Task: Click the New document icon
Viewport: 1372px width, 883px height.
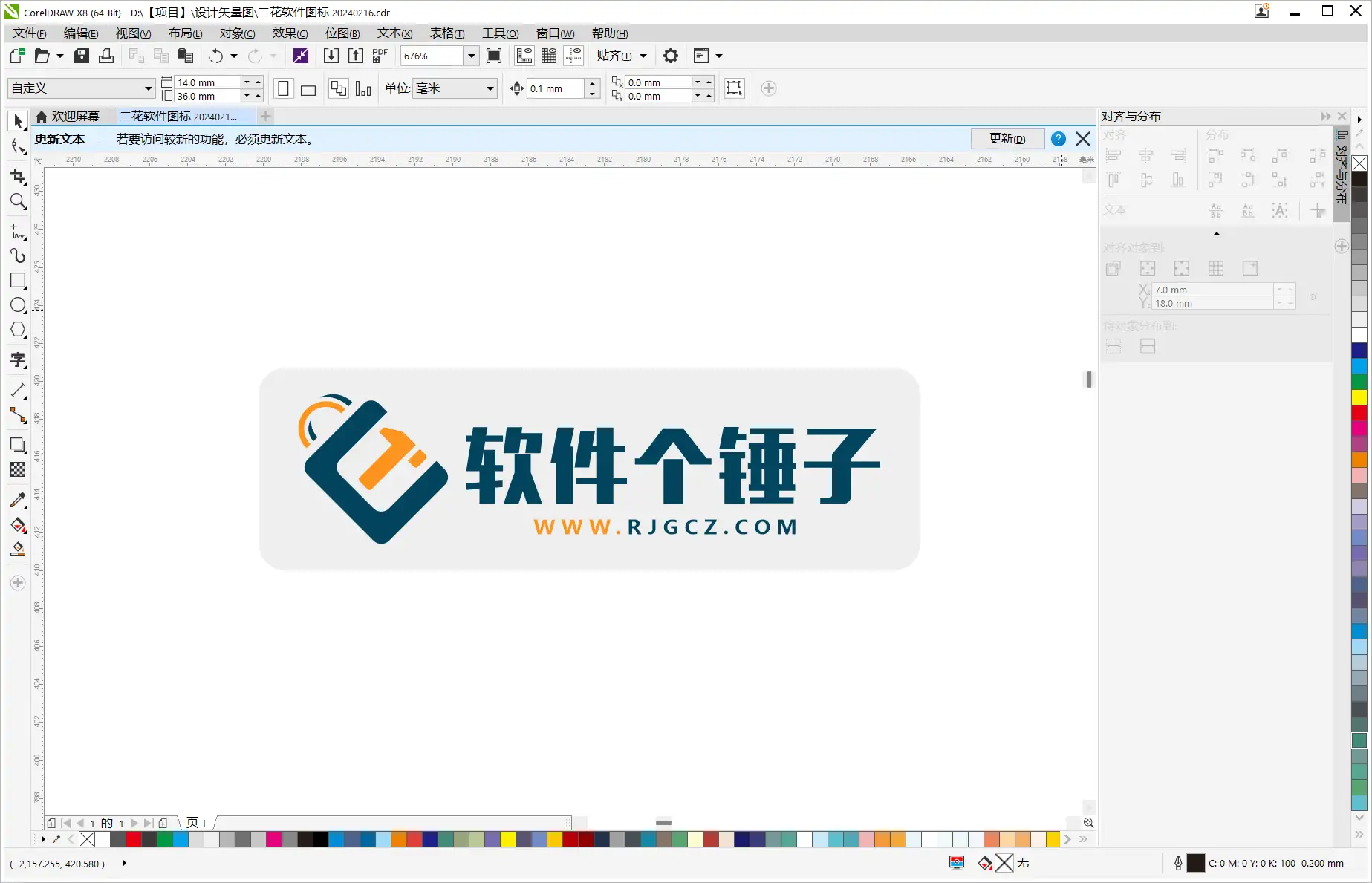Action: [x=17, y=56]
